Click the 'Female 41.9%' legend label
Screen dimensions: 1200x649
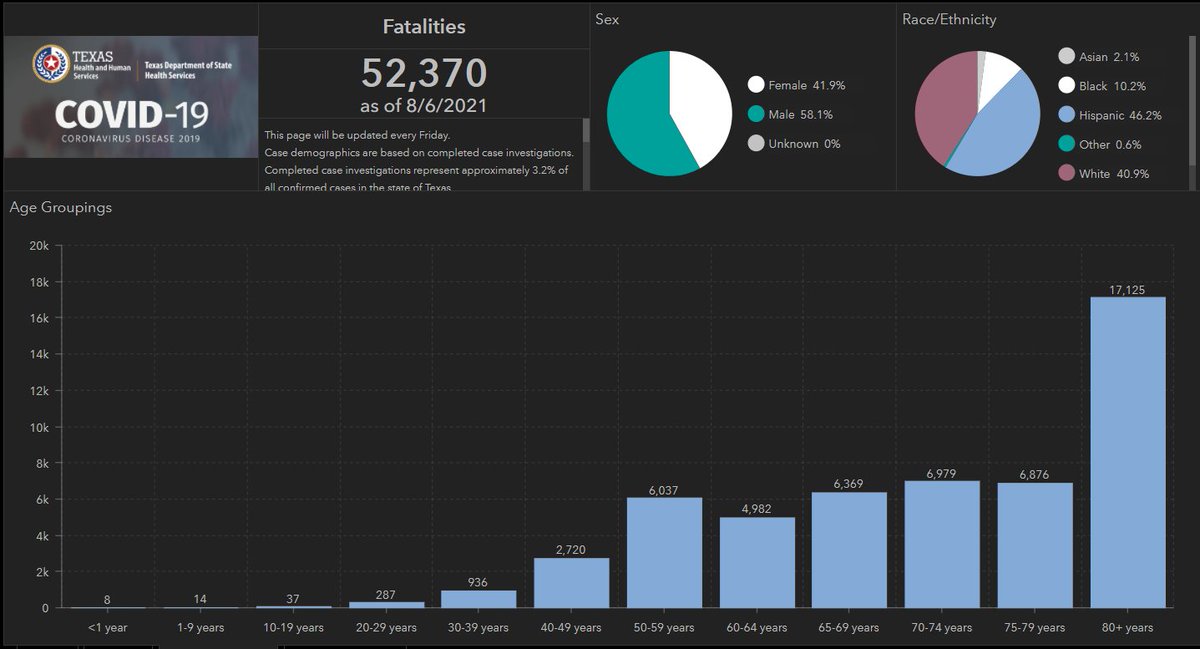(805, 86)
